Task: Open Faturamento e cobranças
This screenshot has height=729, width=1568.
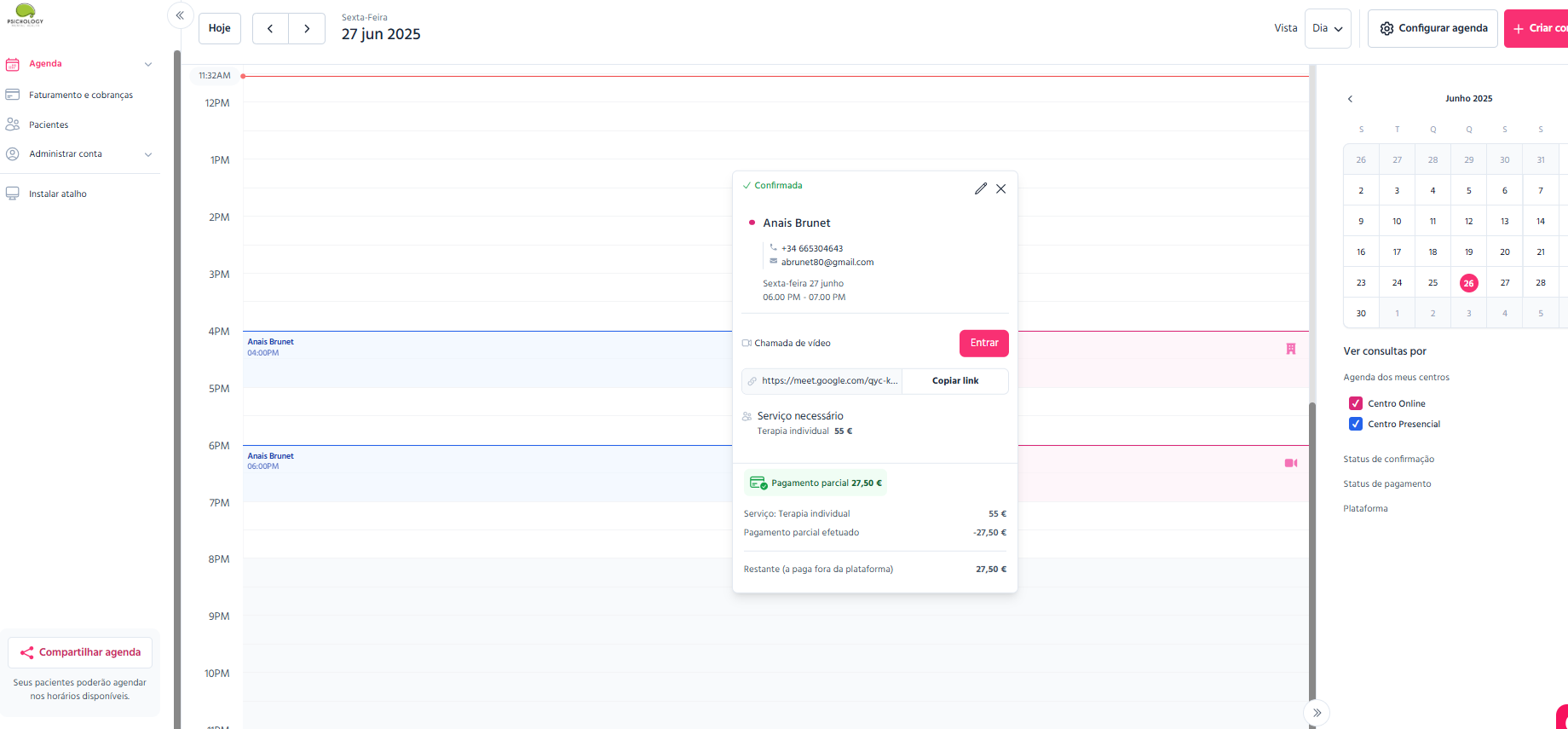Action: pos(81,95)
